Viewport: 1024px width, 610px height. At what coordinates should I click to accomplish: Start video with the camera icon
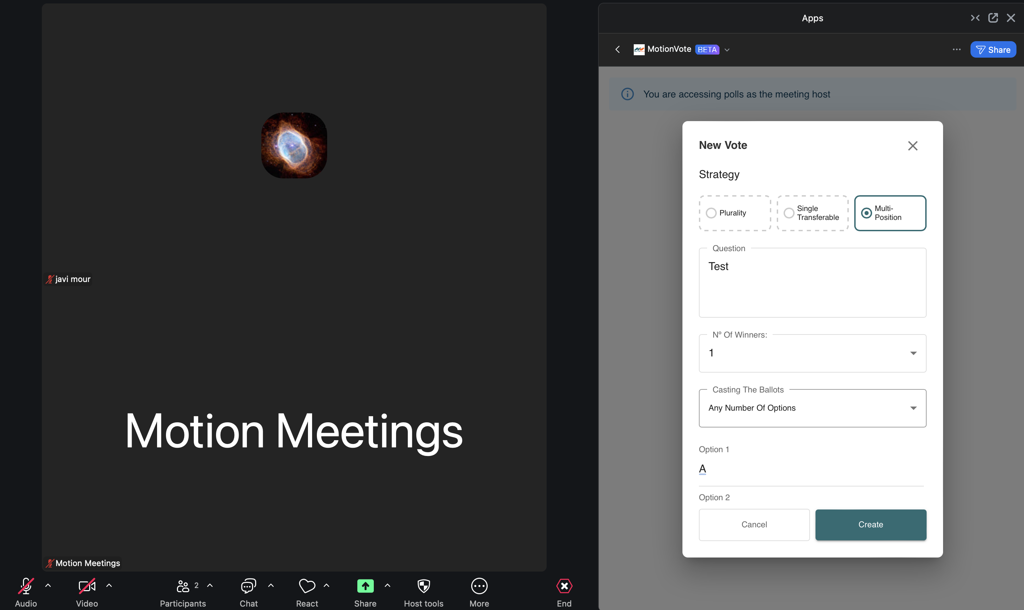coord(87,587)
